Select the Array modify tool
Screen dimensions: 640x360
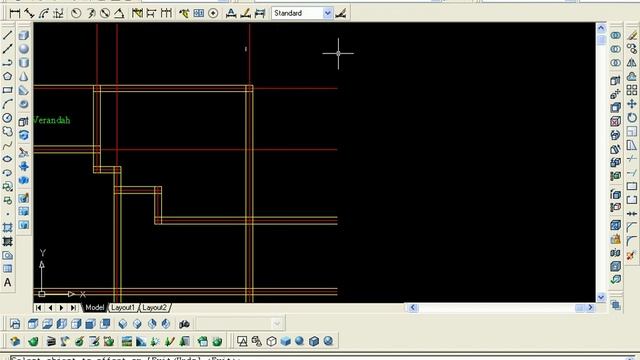[632, 90]
